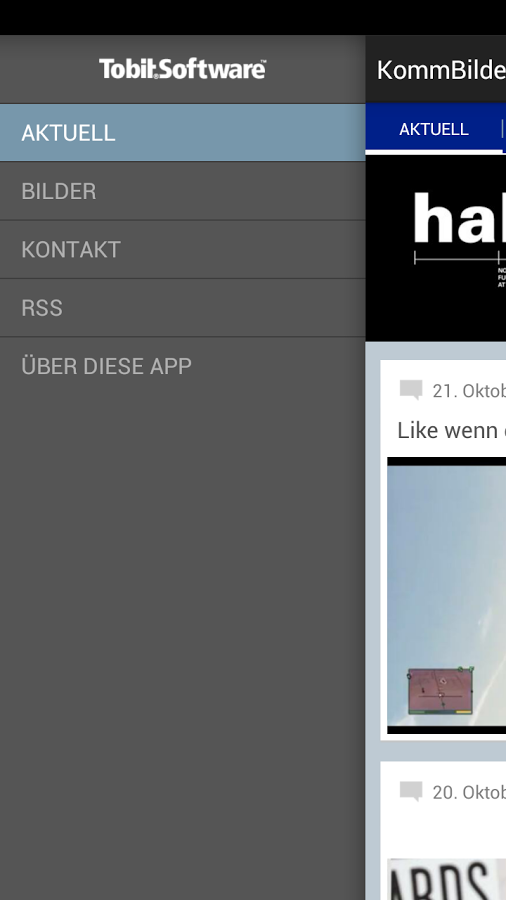Open the bottom image with large letters
The height and width of the screenshot is (900, 506).
446,879
